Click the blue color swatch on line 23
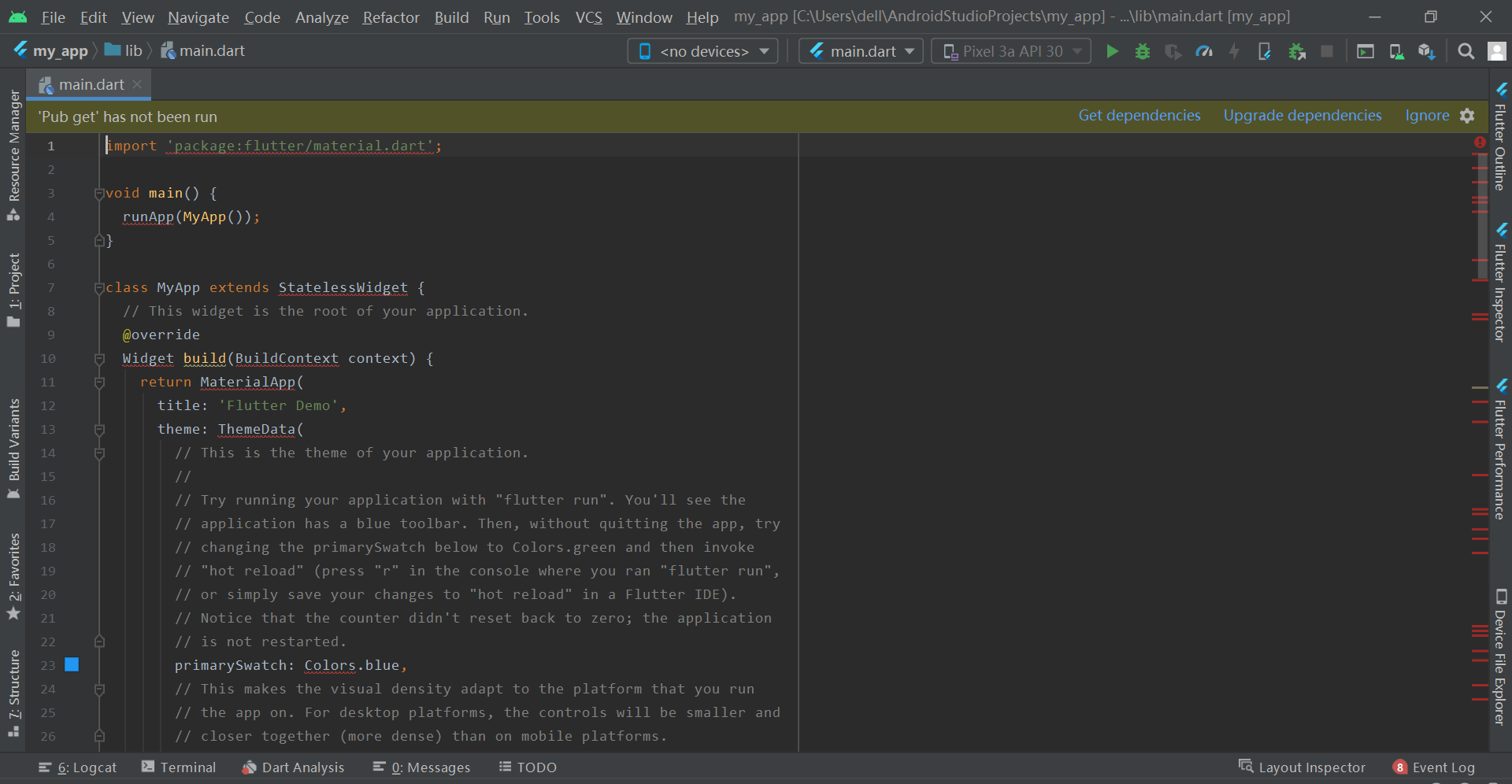 click(72, 664)
